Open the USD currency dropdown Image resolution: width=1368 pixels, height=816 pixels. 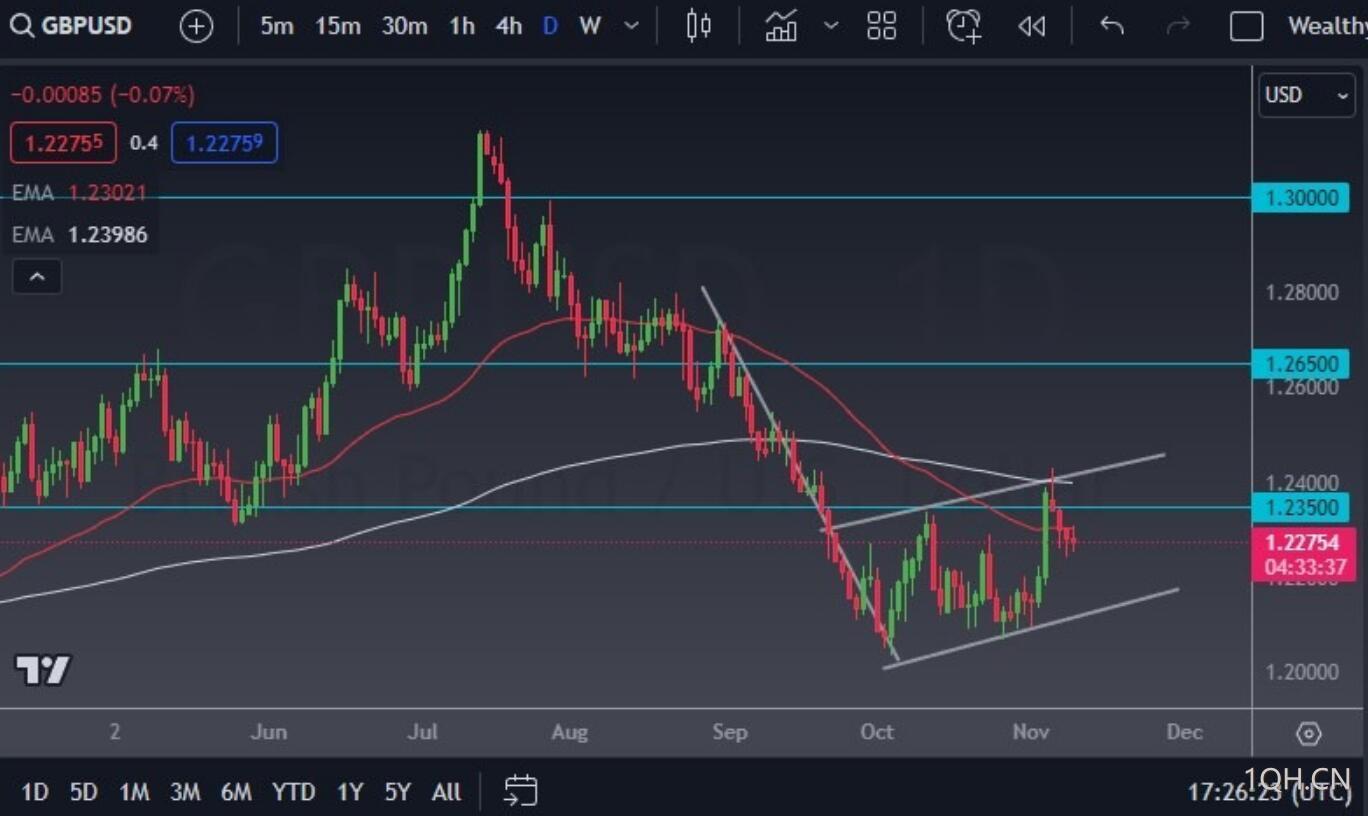(x=1306, y=96)
